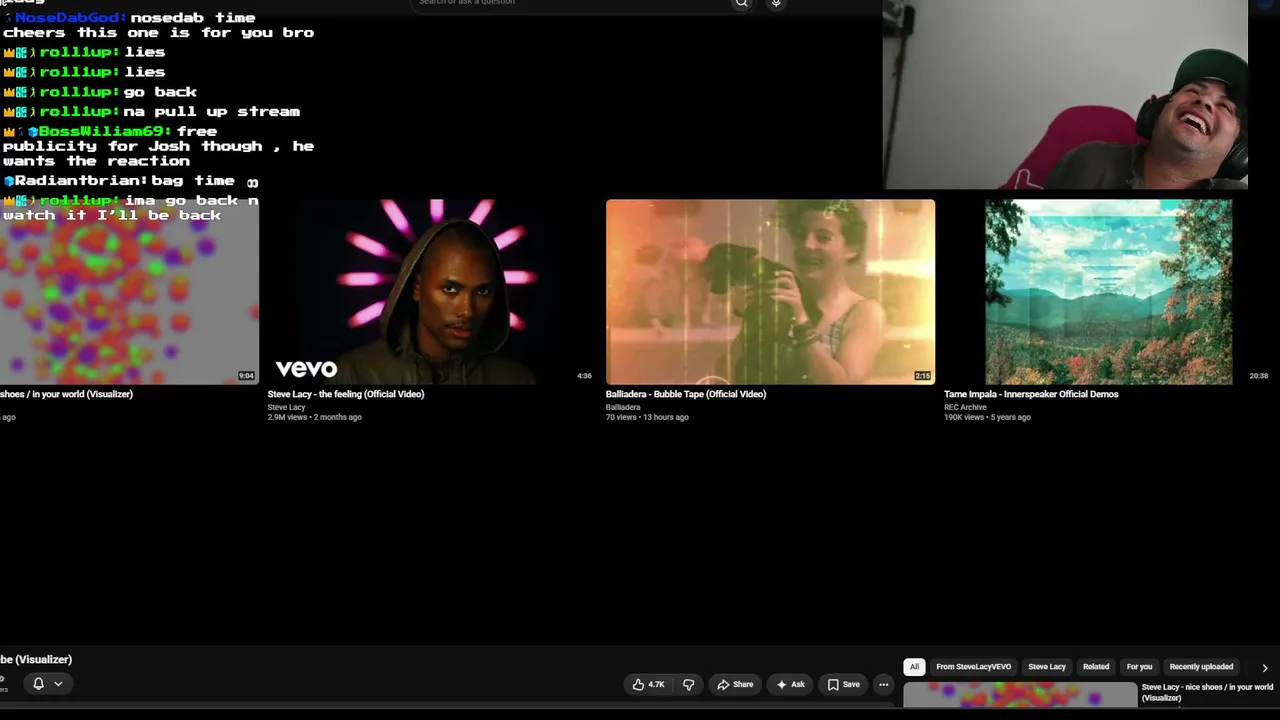Select the From SteveLacyVEVO chip
Viewport: 1280px width, 720px height.
tap(973, 667)
